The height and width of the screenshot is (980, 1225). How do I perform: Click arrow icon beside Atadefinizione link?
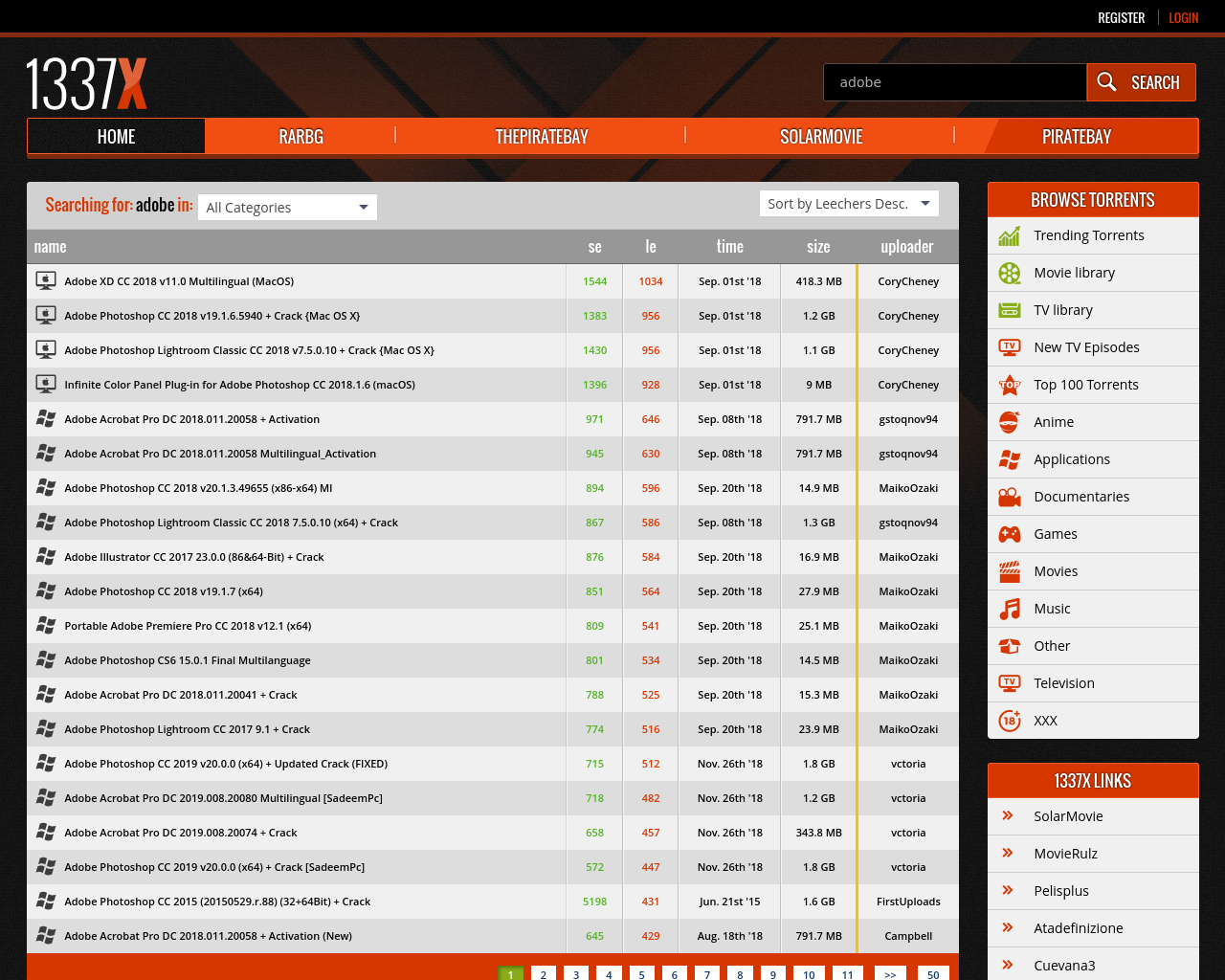click(x=1008, y=927)
